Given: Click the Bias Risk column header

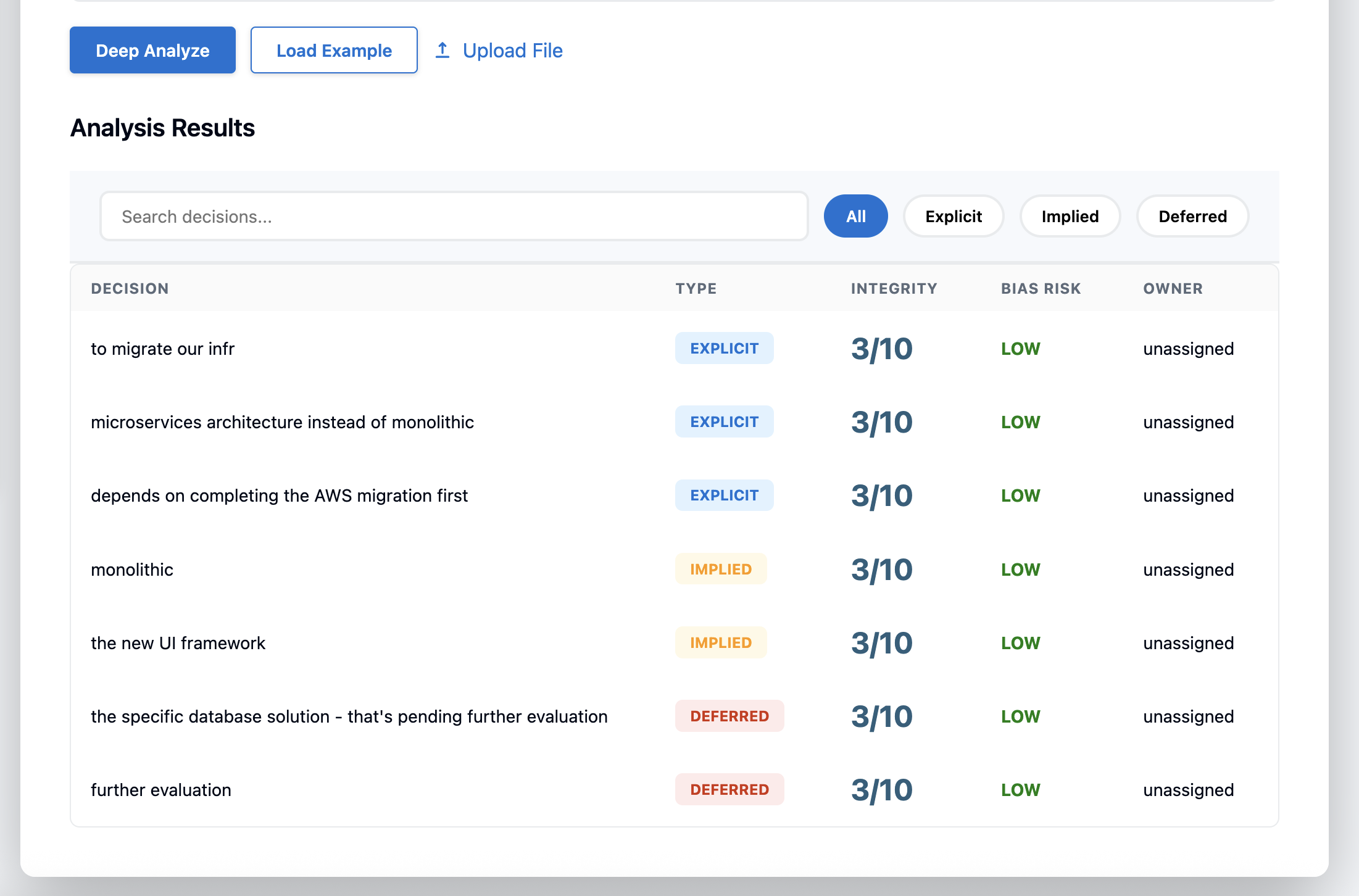Looking at the screenshot, I should point(1041,289).
